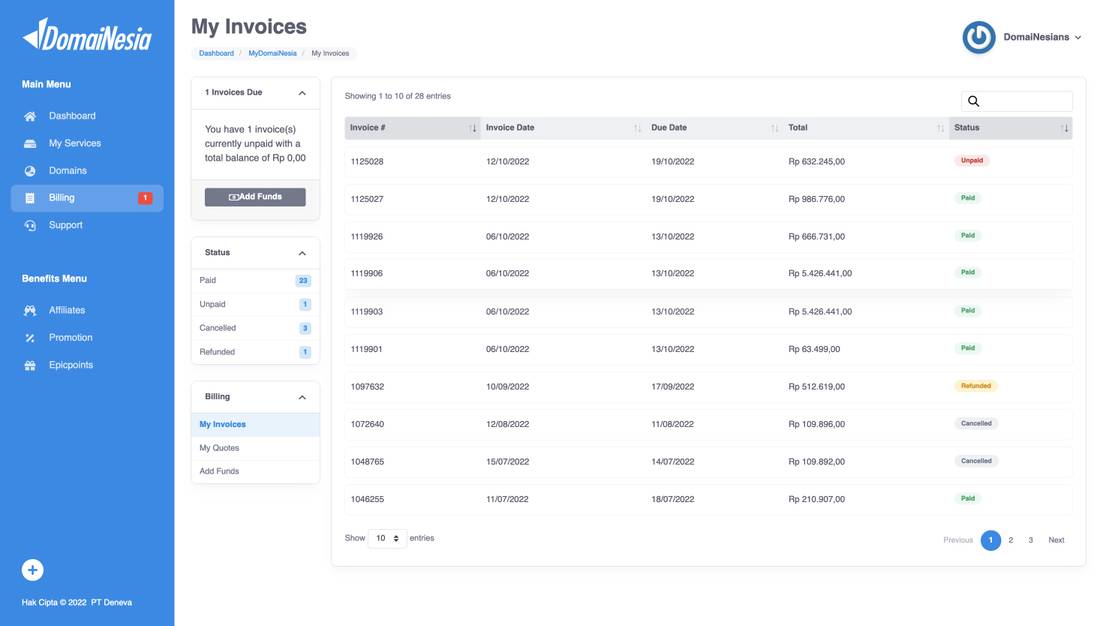The image size is (1103, 626).
Task: Click the Promotion percent icon
Action: tap(30, 338)
